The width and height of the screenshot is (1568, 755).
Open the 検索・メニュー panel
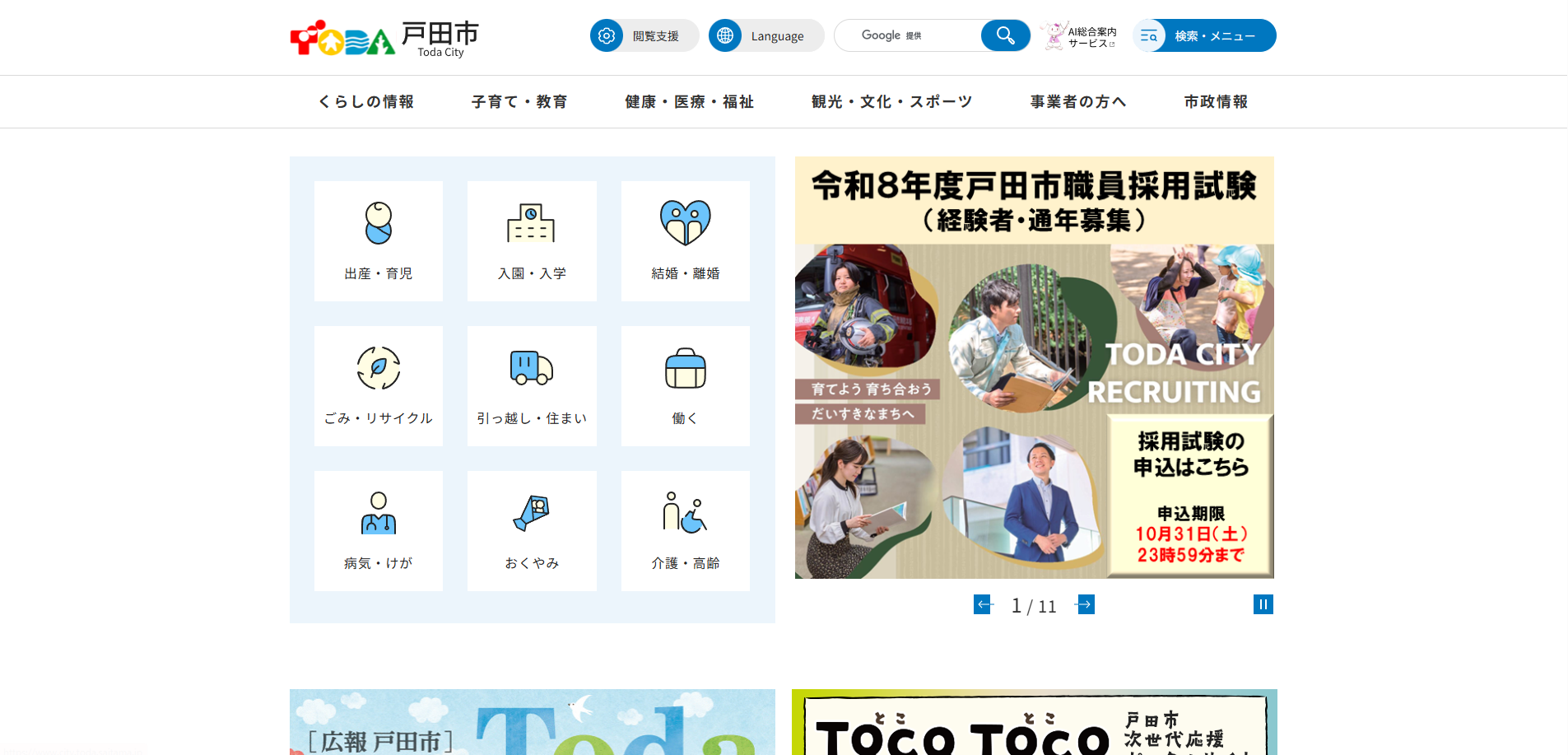(x=1204, y=35)
